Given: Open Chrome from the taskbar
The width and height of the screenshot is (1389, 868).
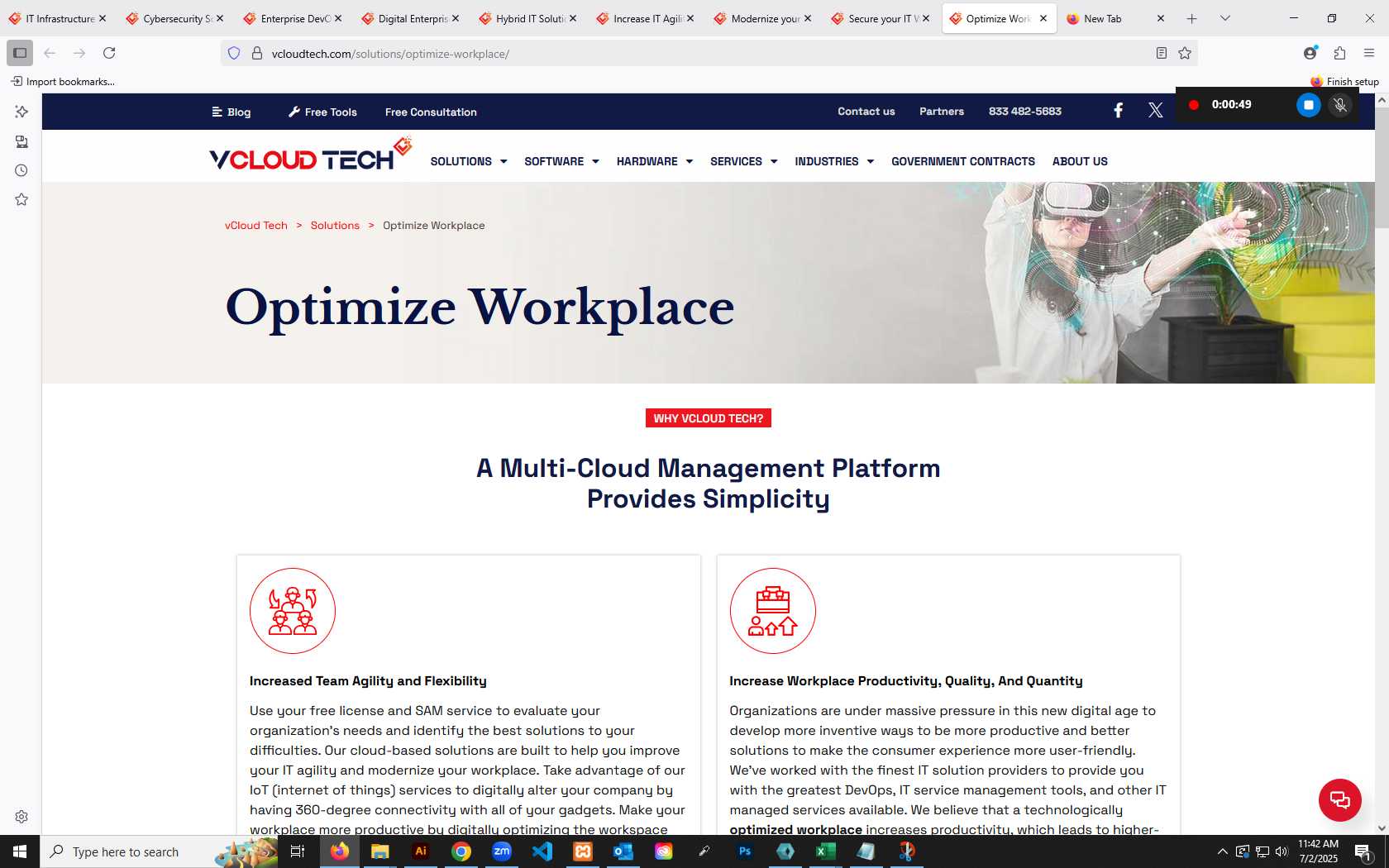Looking at the screenshot, I should click(461, 851).
